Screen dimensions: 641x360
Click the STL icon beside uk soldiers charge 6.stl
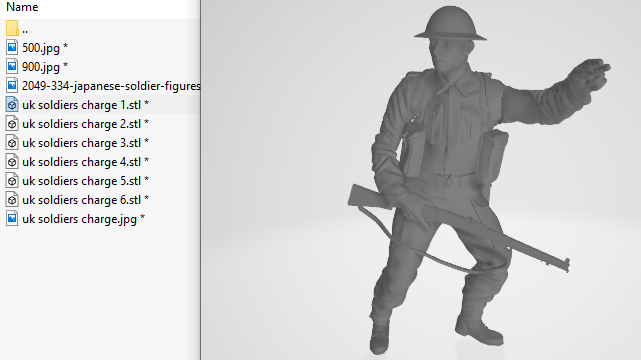(12, 200)
